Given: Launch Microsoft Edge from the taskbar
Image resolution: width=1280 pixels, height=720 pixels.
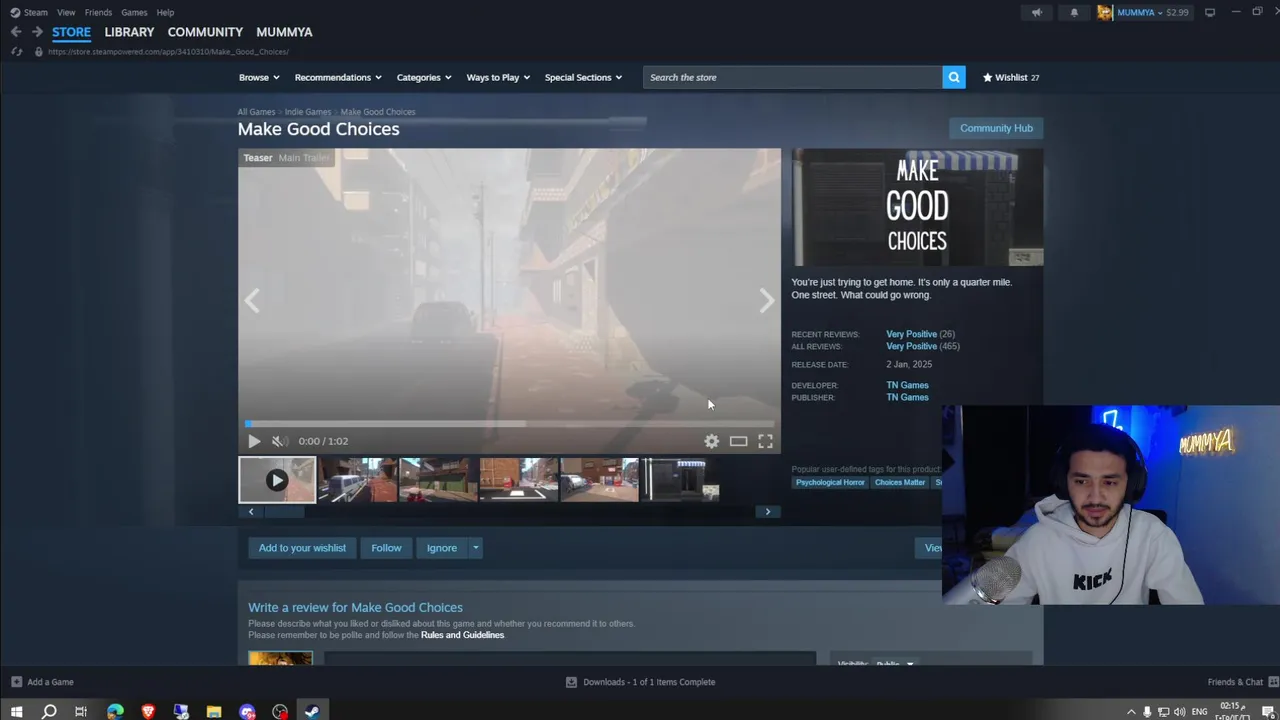Looking at the screenshot, I should coord(115,712).
